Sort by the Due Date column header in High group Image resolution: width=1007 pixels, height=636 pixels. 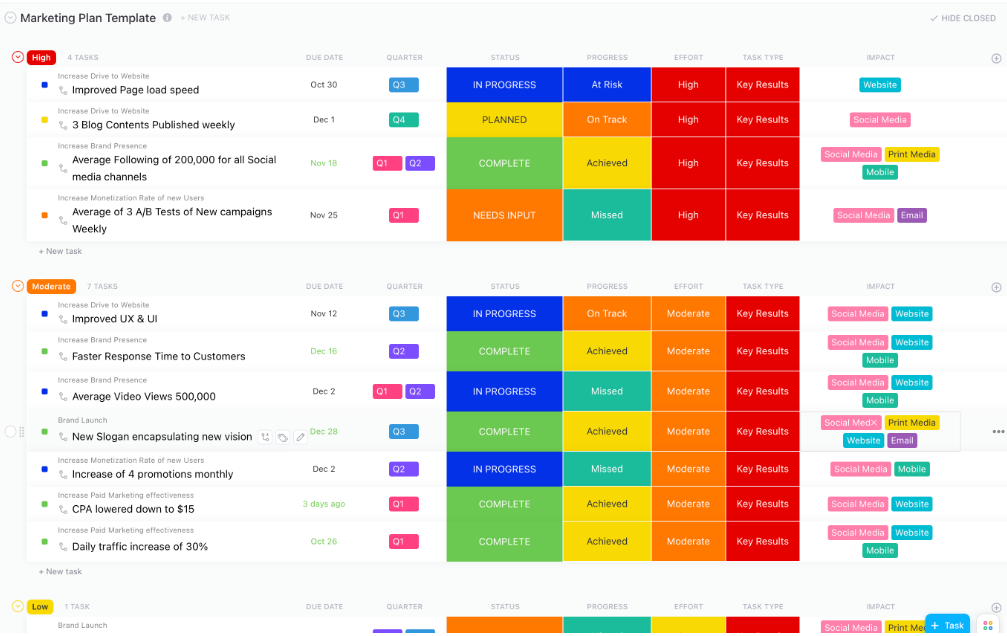[324, 57]
